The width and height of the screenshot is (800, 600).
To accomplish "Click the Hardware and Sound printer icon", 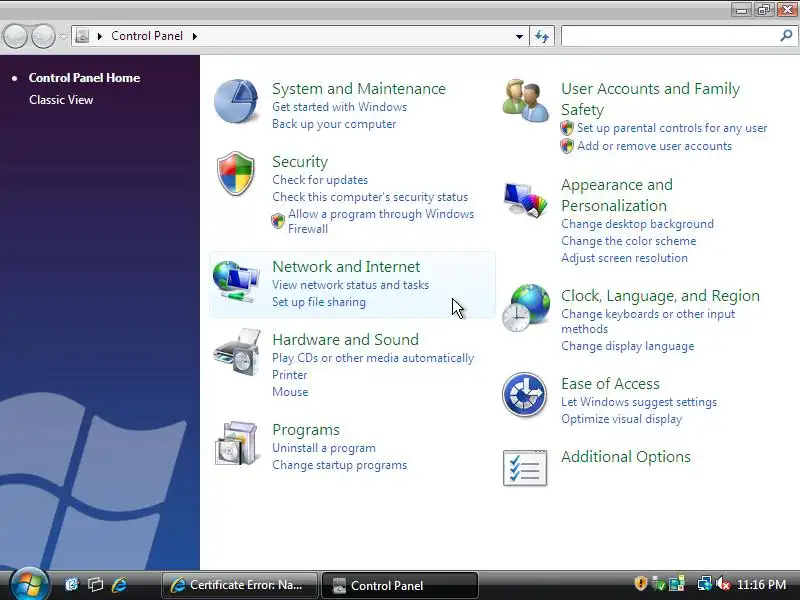I will coord(238,353).
